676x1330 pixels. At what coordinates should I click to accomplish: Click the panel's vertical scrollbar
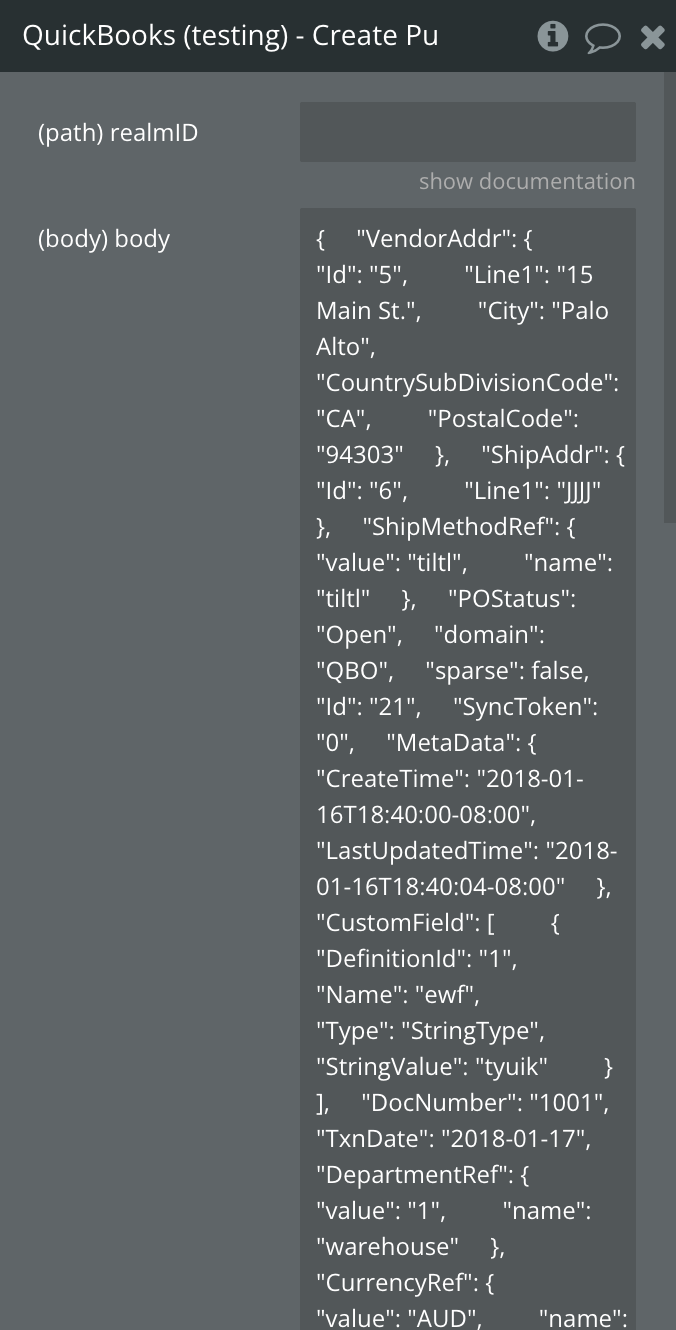670,300
